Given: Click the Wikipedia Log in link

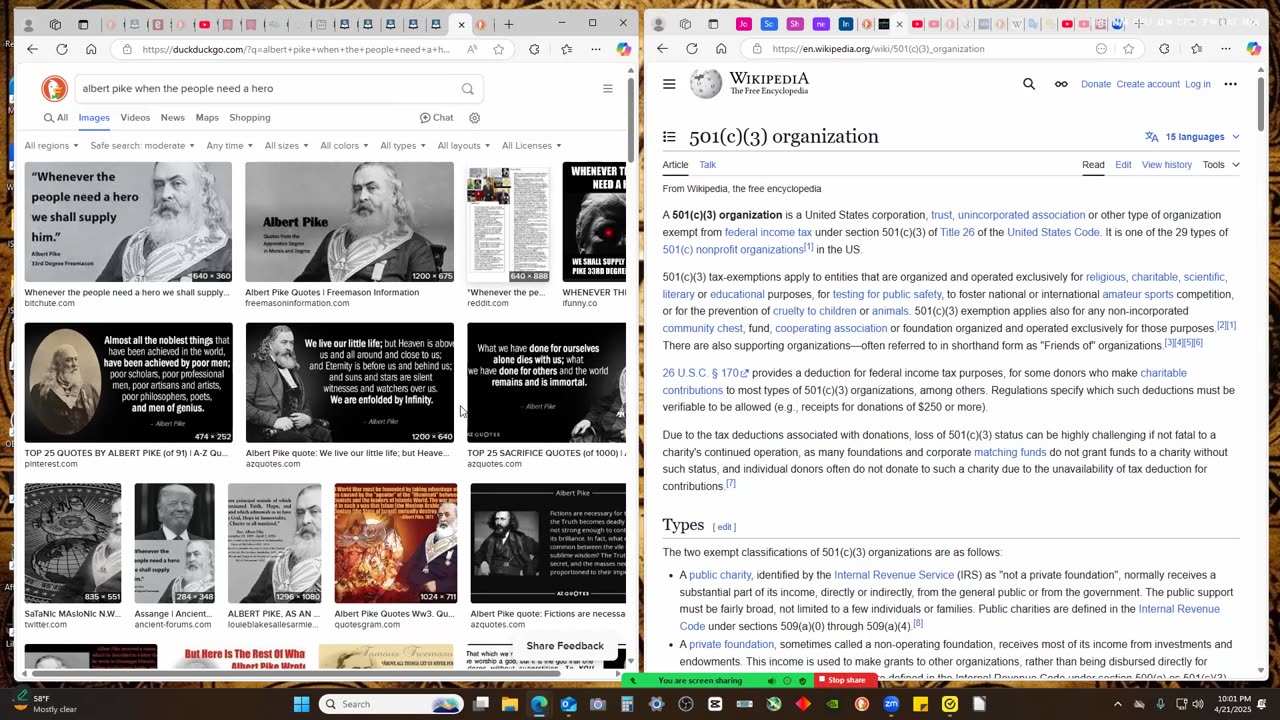Looking at the screenshot, I should click(x=1198, y=84).
